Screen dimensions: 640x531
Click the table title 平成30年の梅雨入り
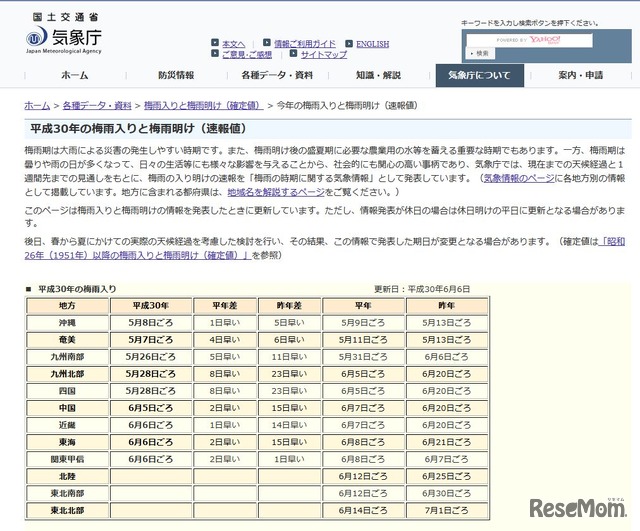pyautogui.click(x=77, y=289)
